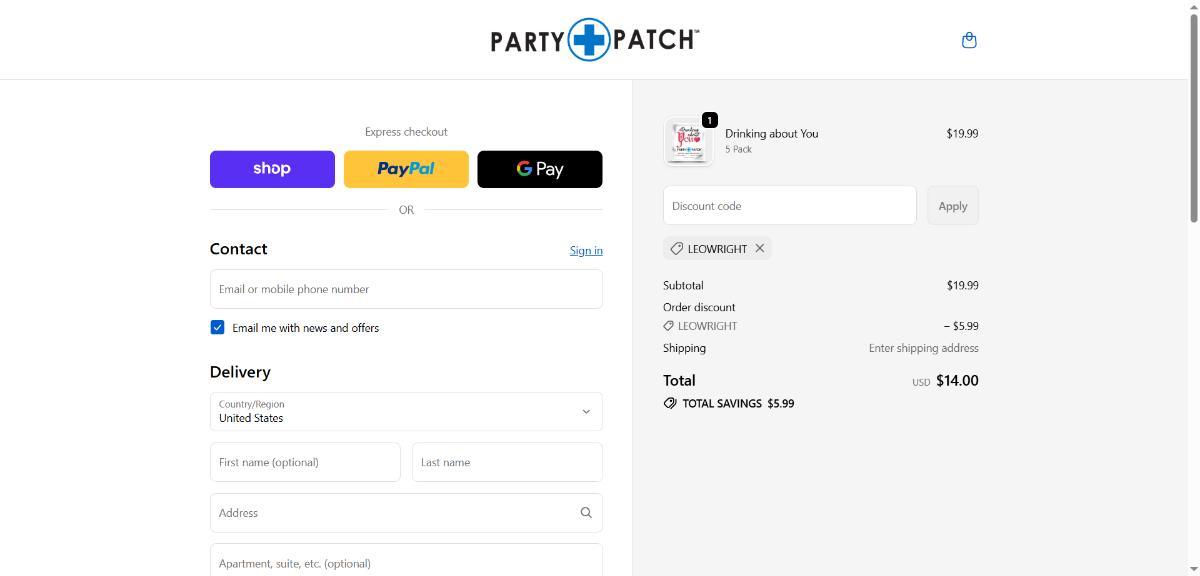
Task: Choose Google Pay express checkout
Action: tap(540, 169)
